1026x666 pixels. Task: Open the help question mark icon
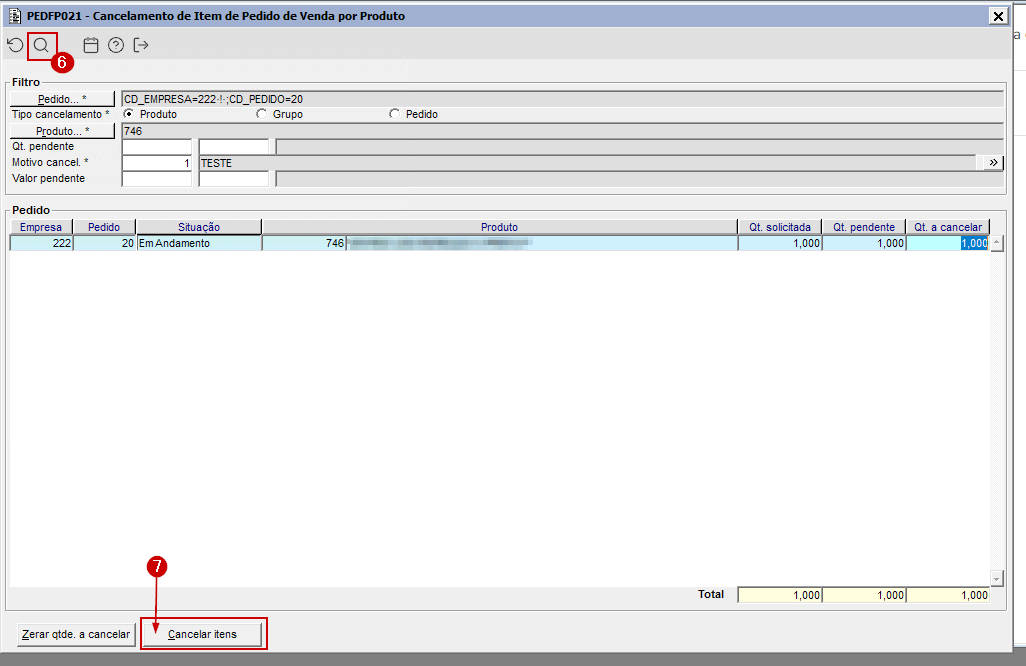pyautogui.click(x=116, y=45)
